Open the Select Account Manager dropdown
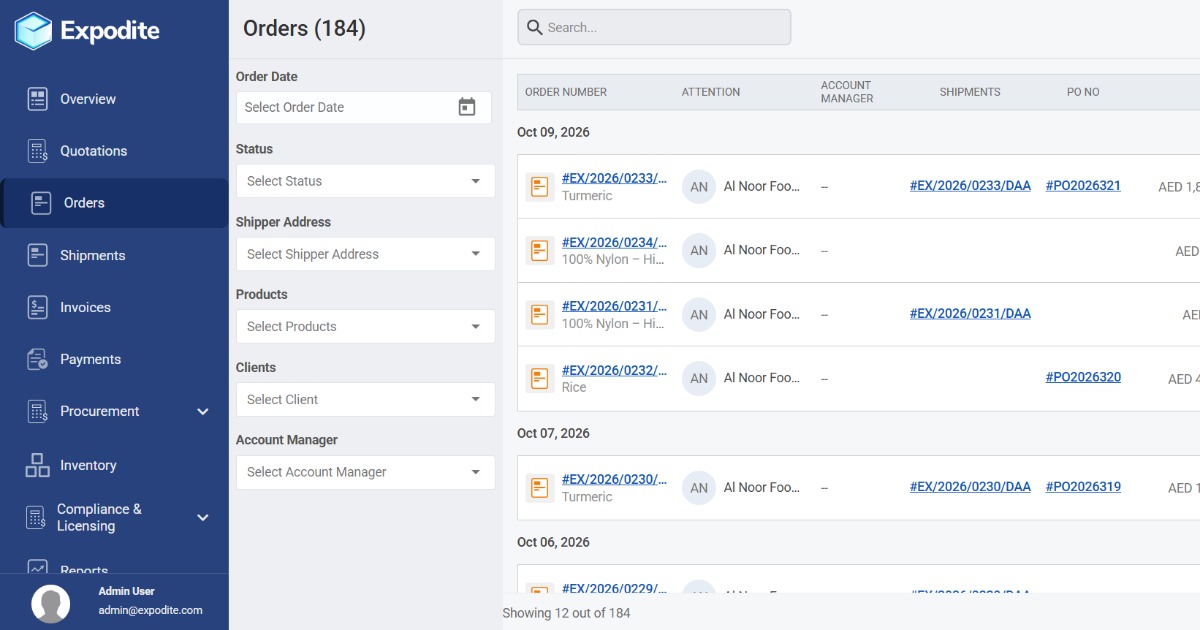The height and width of the screenshot is (630, 1200). [366, 472]
